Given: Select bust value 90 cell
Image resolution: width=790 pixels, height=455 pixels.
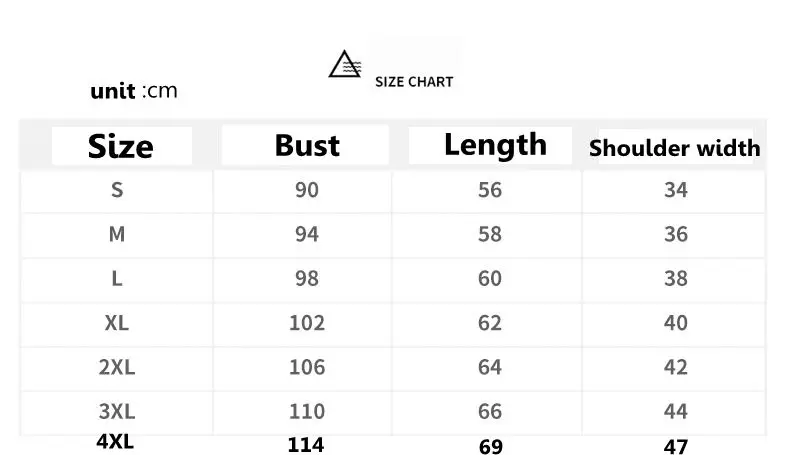Looking at the screenshot, I should tap(307, 190).
